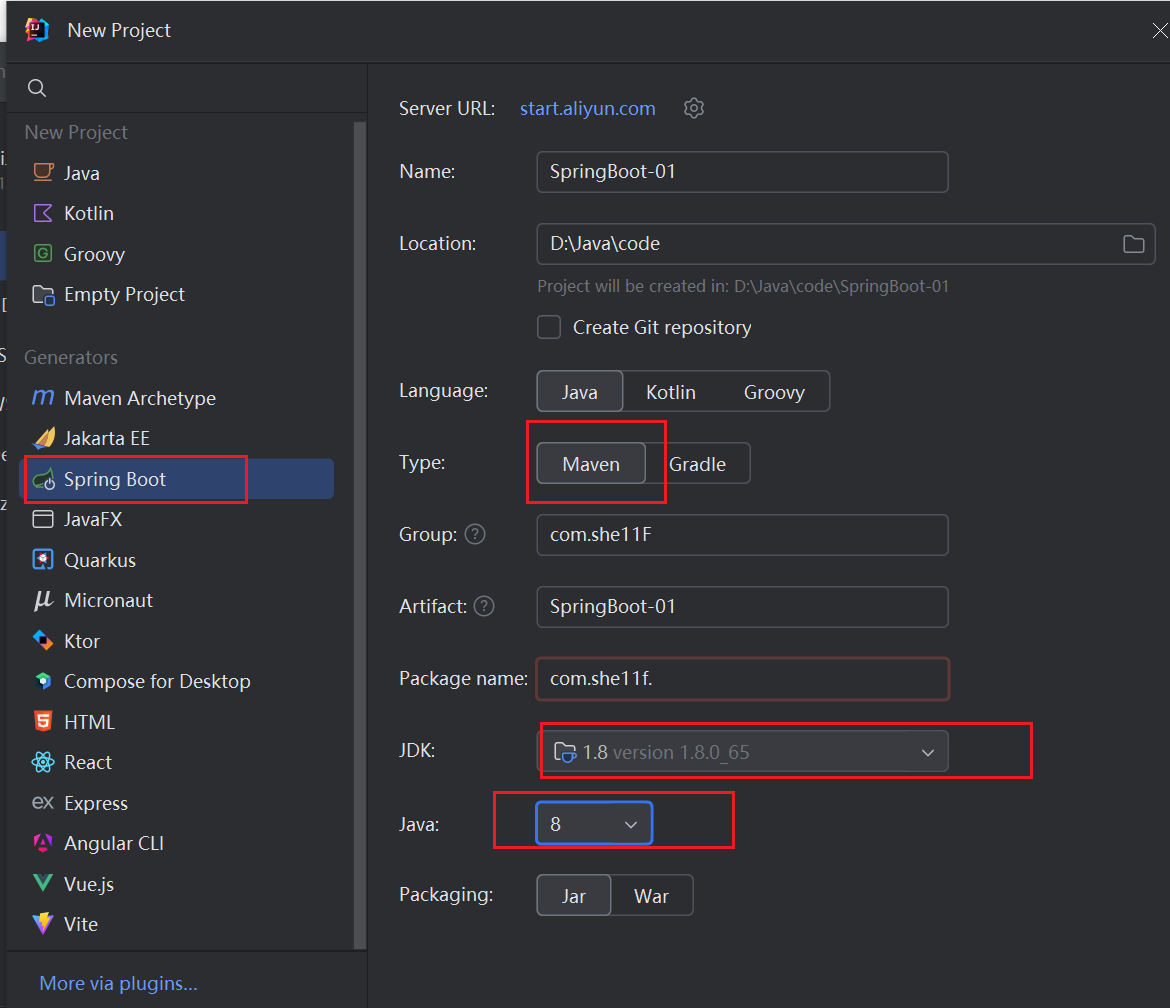Enable Create Git repository checkbox
Screen dimensions: 1170x1008
pos(549,327)
